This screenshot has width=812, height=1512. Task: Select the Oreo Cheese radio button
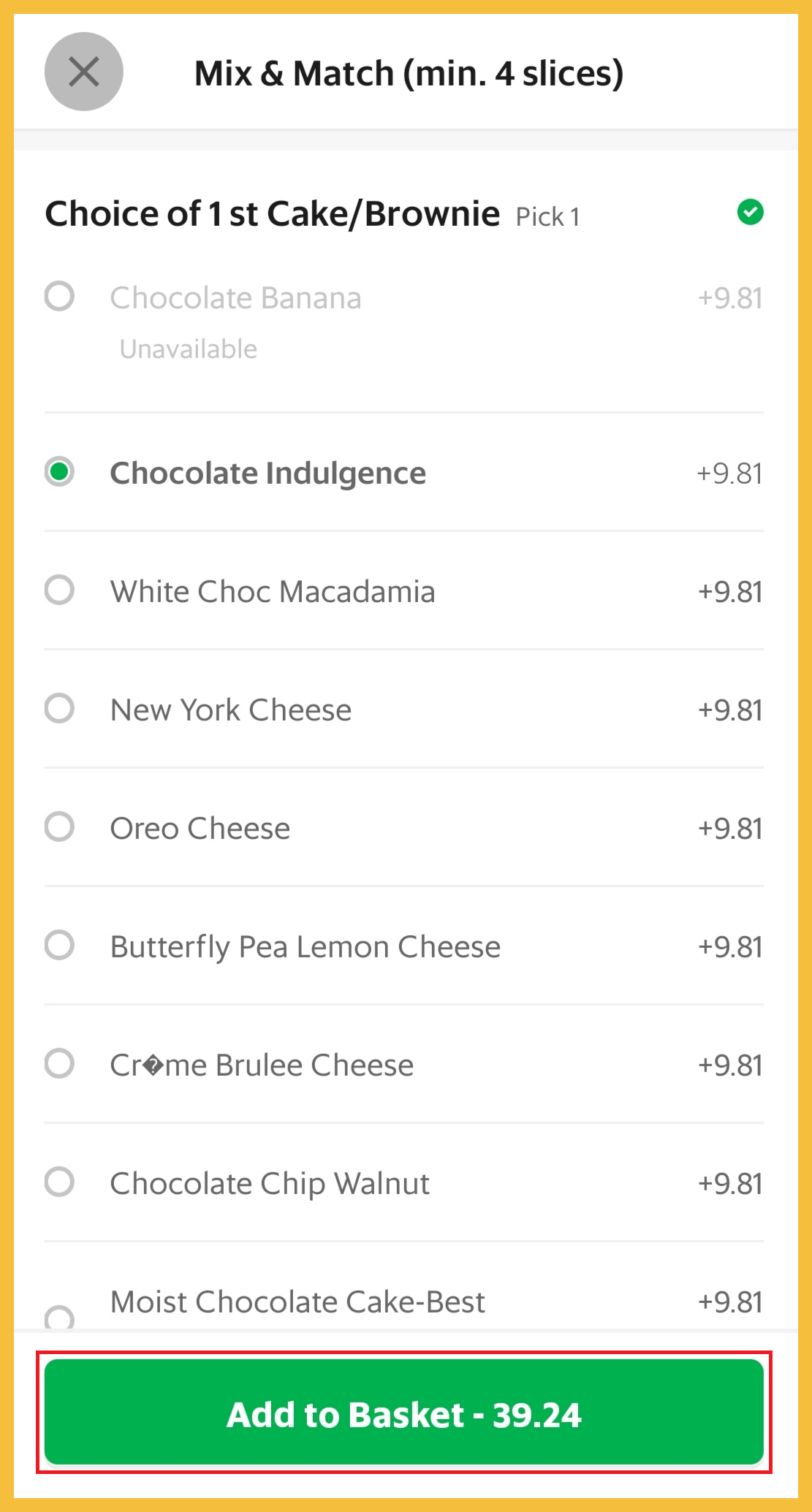point(59,827)
